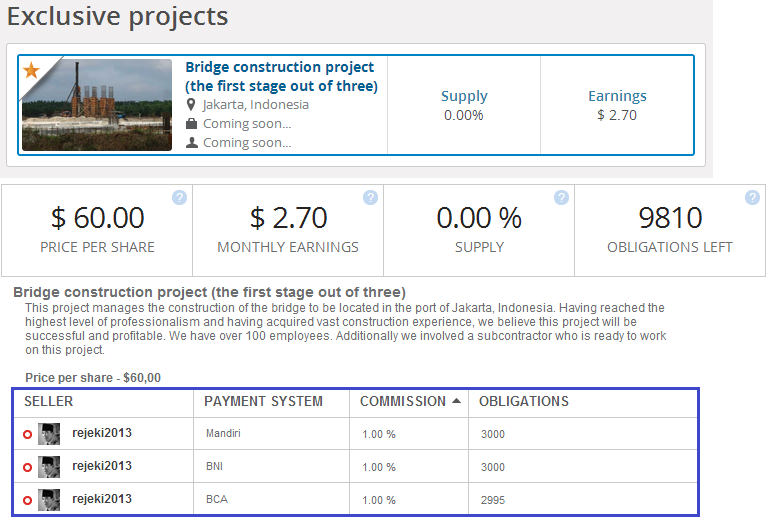Click the seller avatar in the Mandiri row
Image resolution: width=771 pixels, height=520 pixels.
(49, 434)
